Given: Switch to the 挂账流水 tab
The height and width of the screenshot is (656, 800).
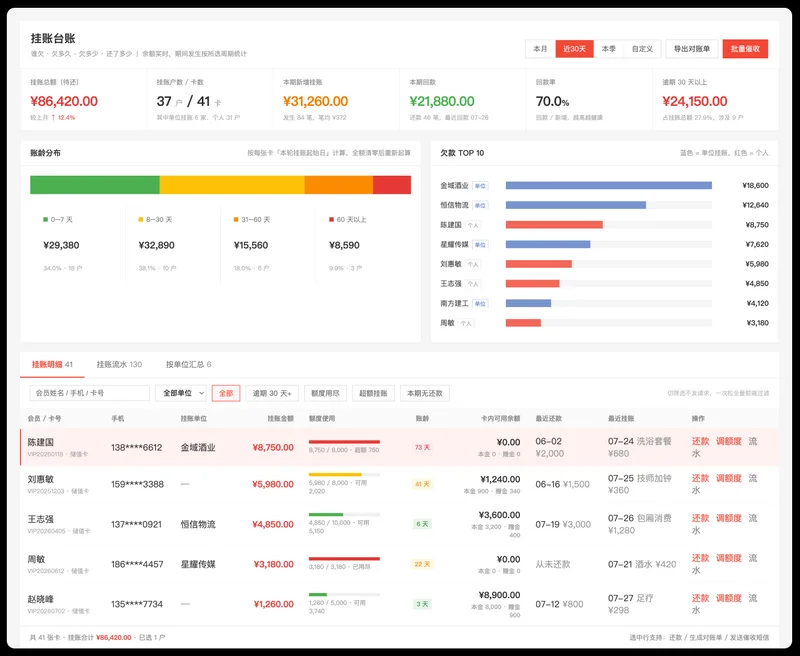Looking at the screenshot, I should click(x=119, y=364).
